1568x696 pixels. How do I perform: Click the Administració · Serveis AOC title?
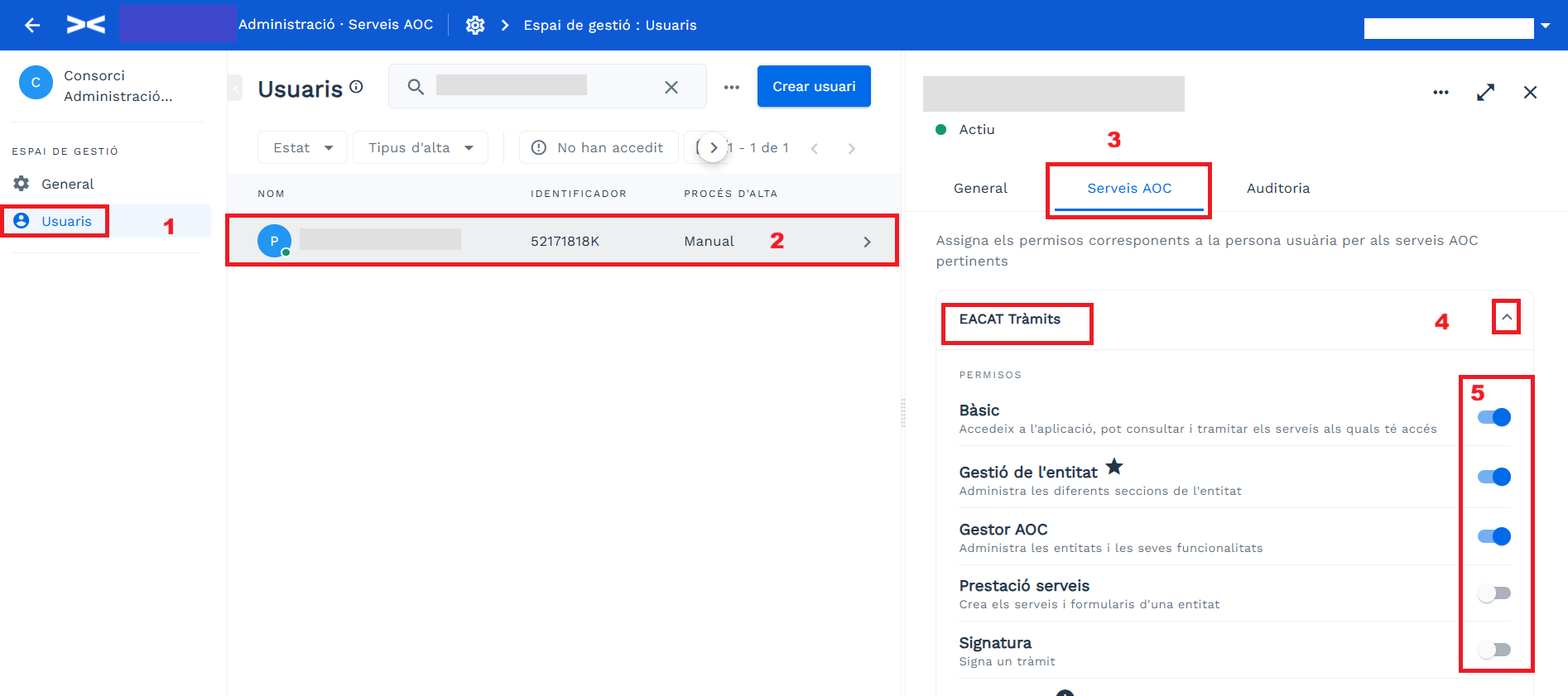coord(336,25)
